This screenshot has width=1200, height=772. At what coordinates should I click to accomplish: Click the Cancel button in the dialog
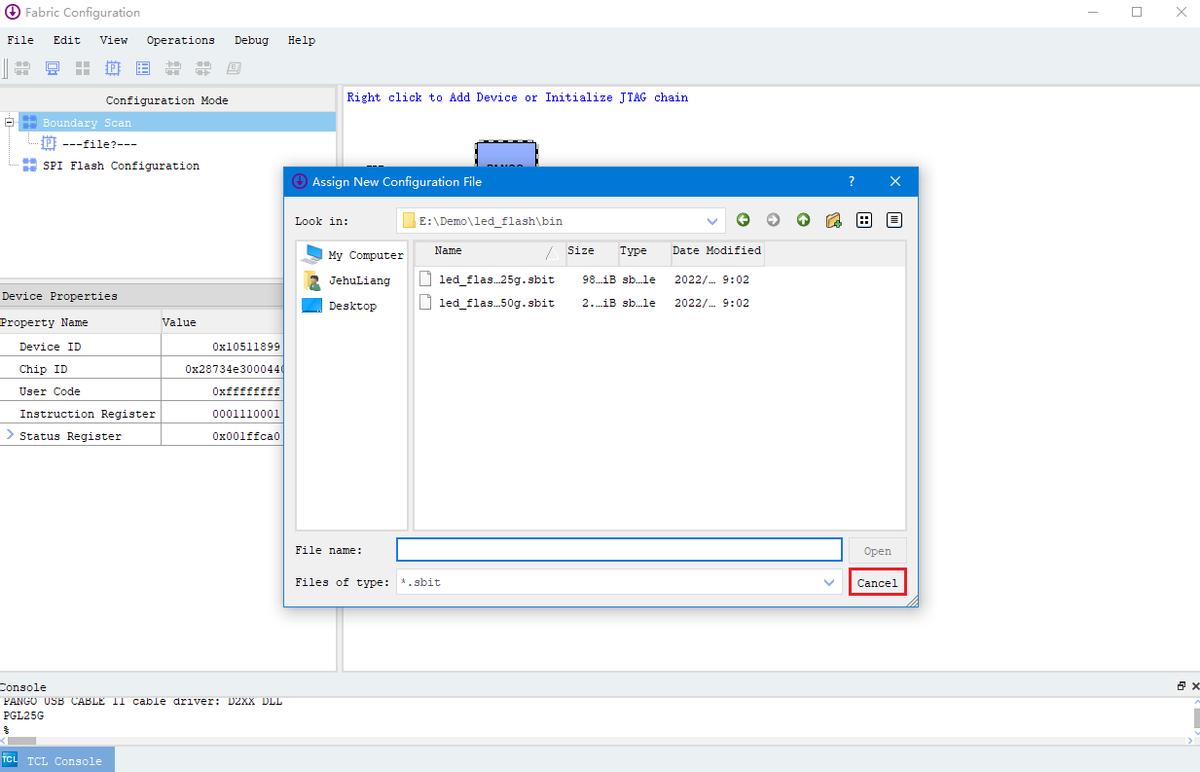tap(877, 582)
